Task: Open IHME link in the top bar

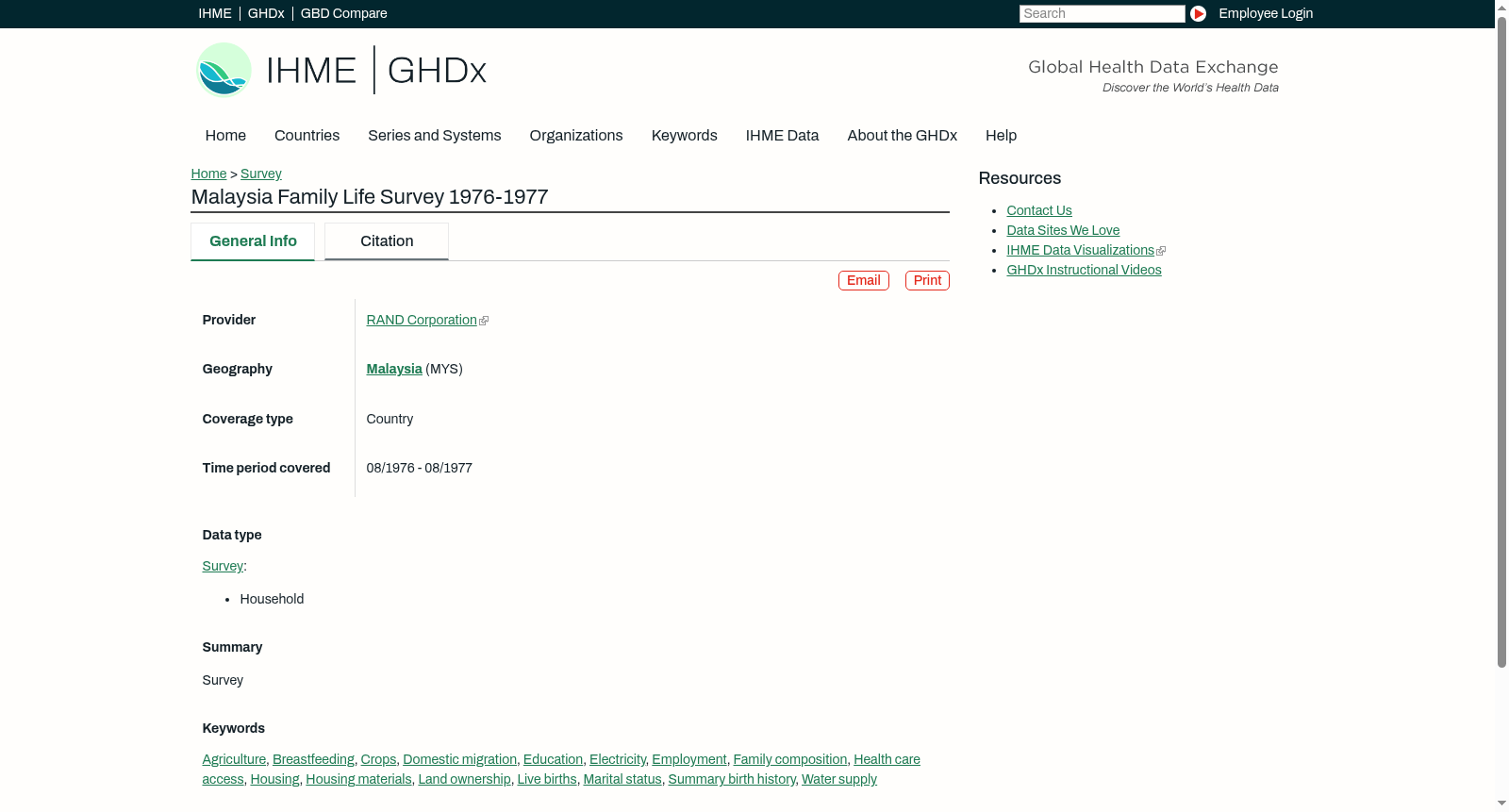Action: point(215,13)
